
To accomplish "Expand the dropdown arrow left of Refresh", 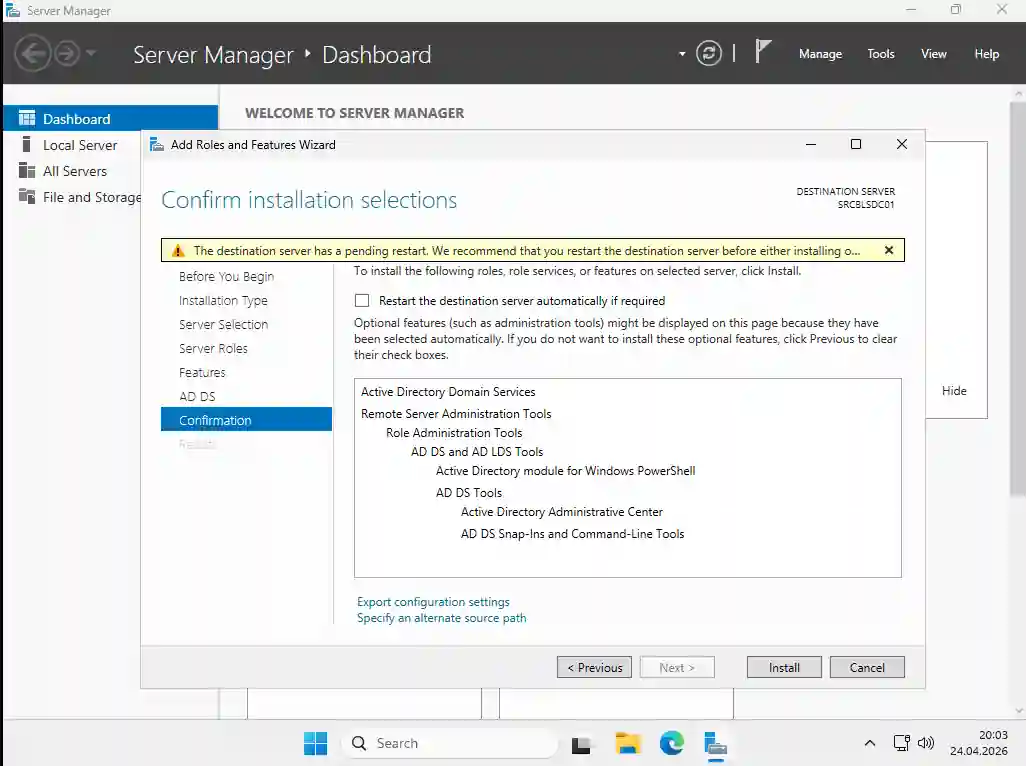I will pos(682,54).
